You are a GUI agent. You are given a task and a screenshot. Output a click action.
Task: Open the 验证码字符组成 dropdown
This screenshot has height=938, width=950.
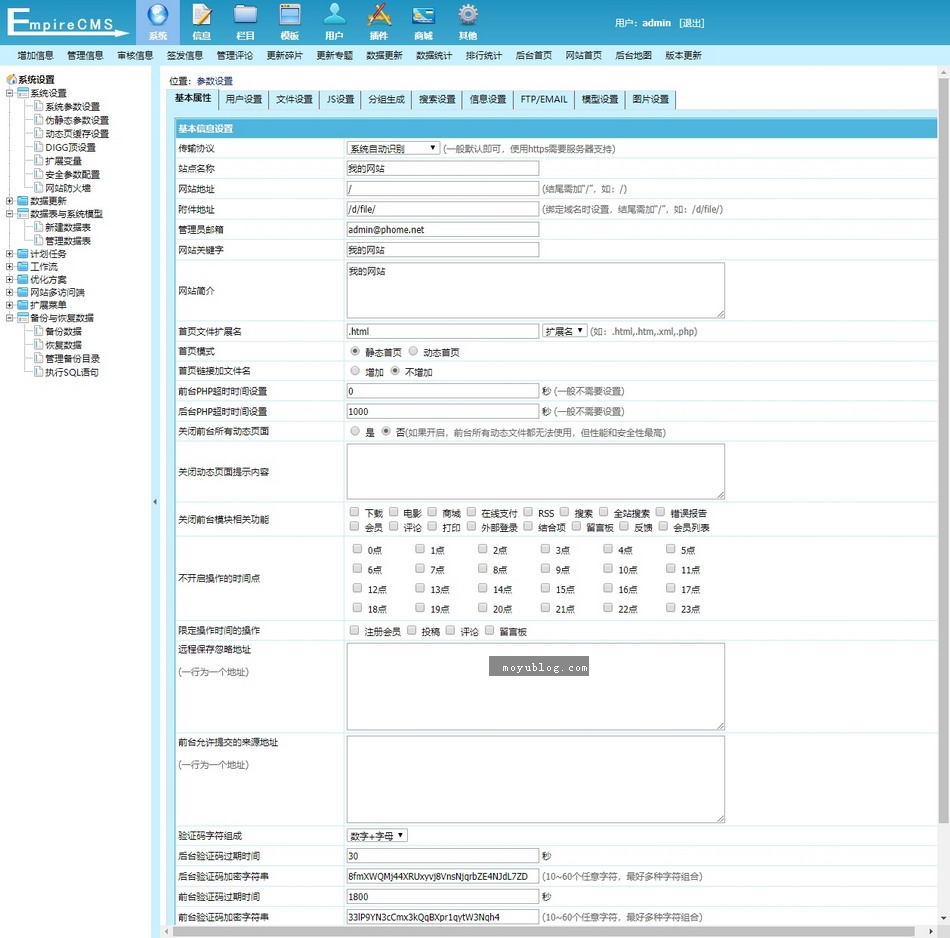tap(377, 836)
